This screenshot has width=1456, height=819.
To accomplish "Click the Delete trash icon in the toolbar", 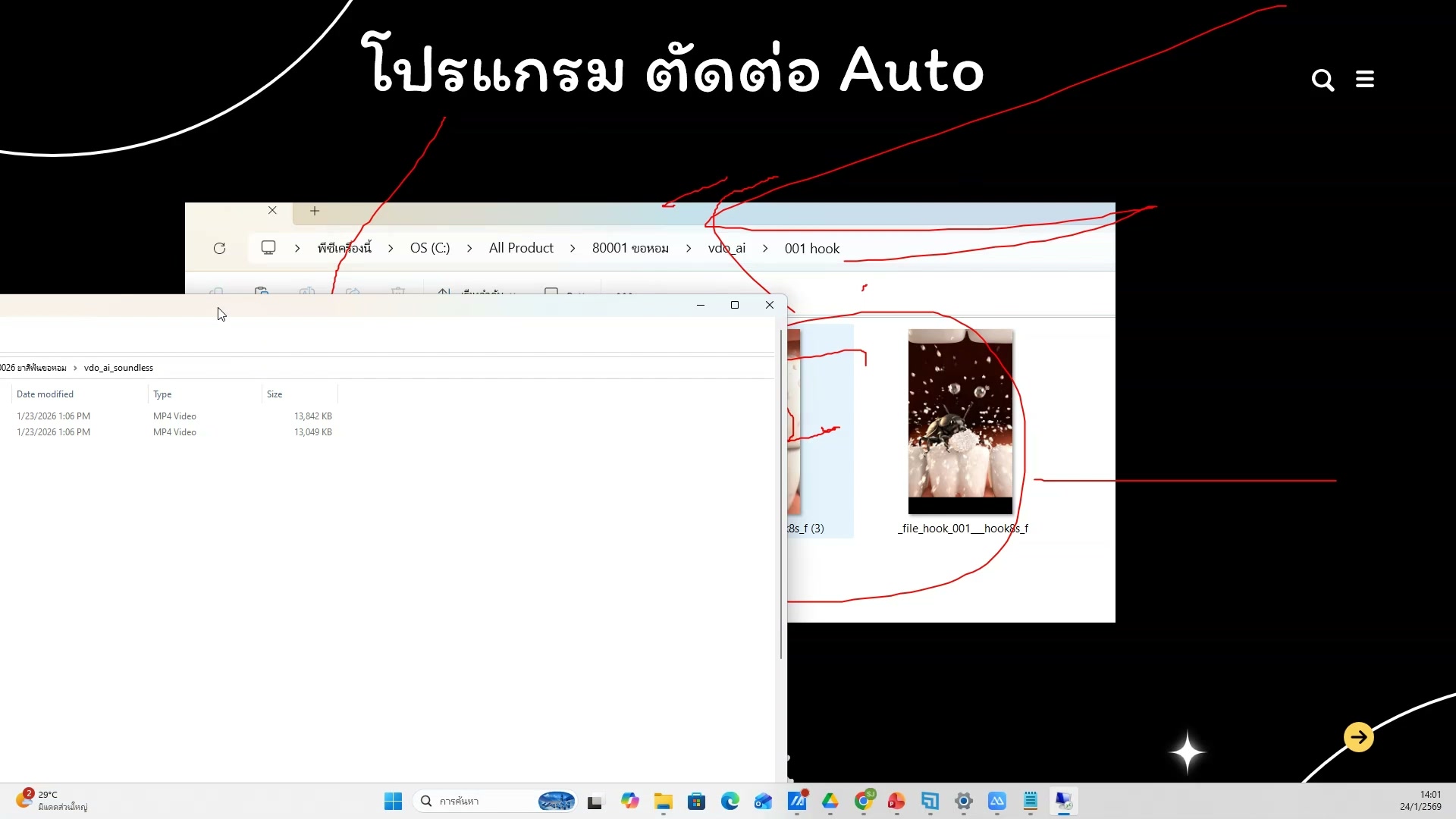I will point(398,292).
